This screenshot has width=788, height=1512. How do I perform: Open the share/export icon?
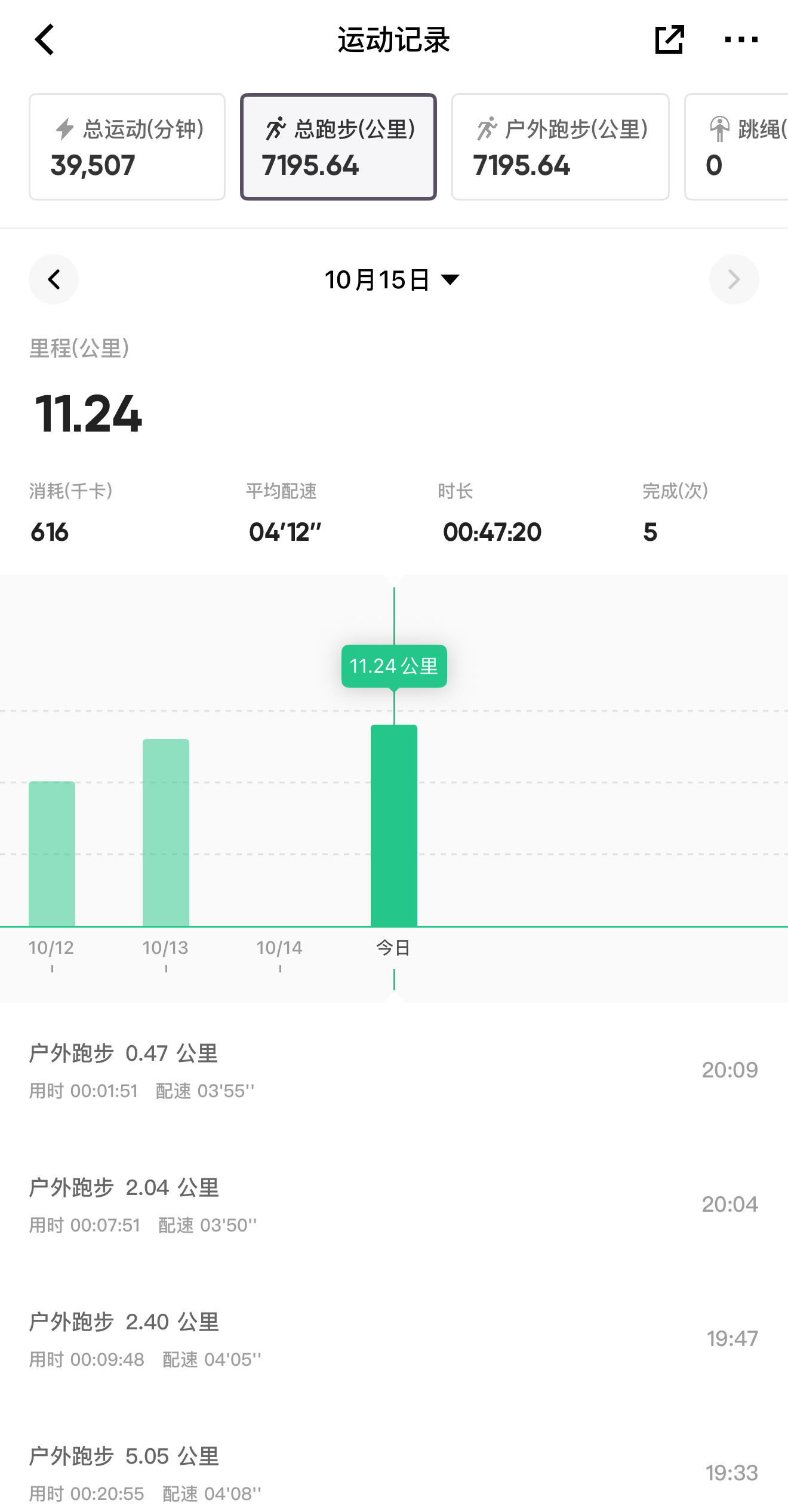click(x=669, y=40)
